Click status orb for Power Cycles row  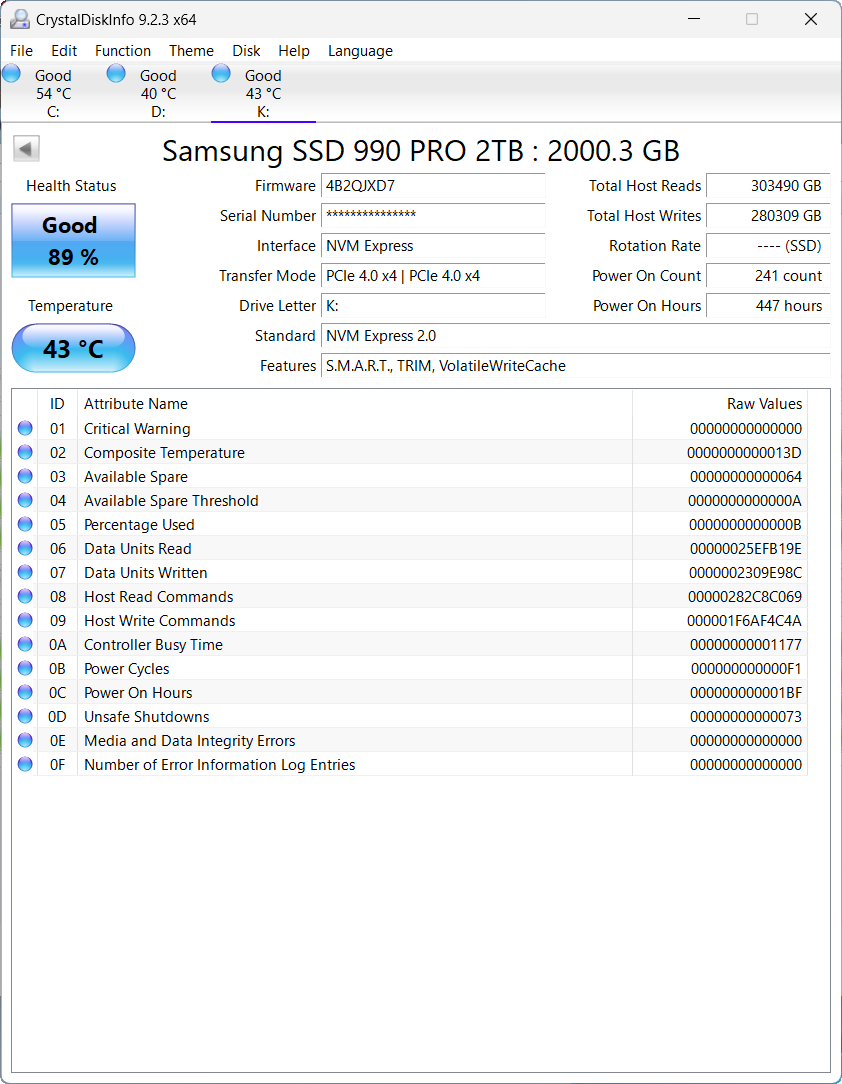click(x=25, y=669)
